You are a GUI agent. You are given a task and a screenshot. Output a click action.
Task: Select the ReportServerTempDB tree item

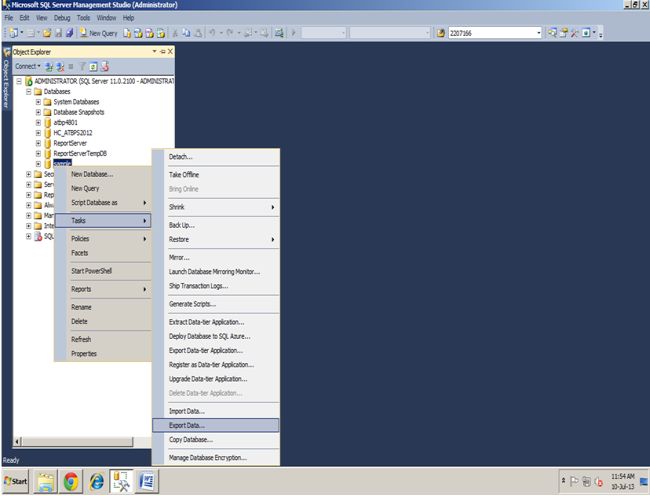point(80,154)
